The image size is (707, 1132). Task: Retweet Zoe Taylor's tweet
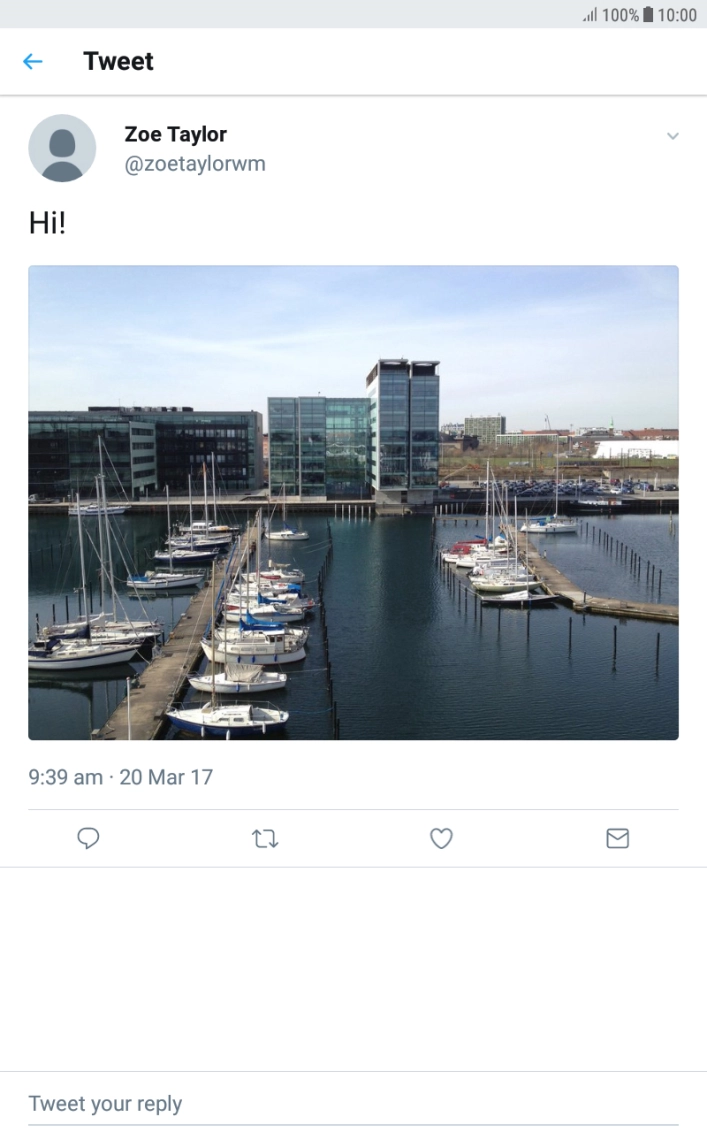[265, 838]
